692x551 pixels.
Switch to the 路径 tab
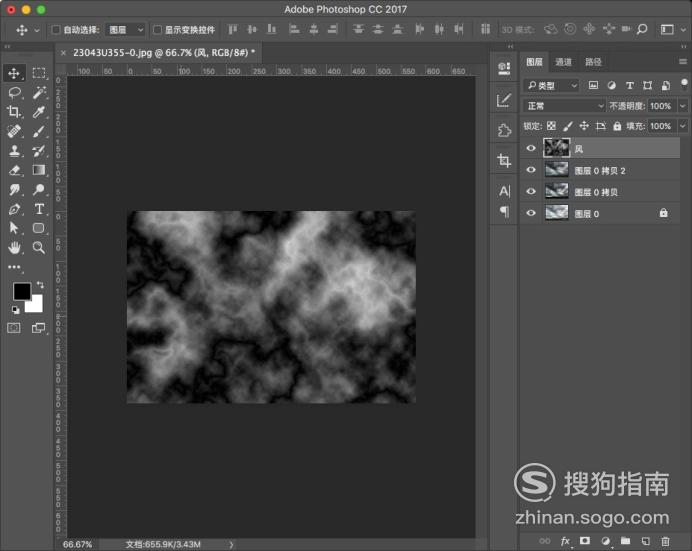click(593, 62)
